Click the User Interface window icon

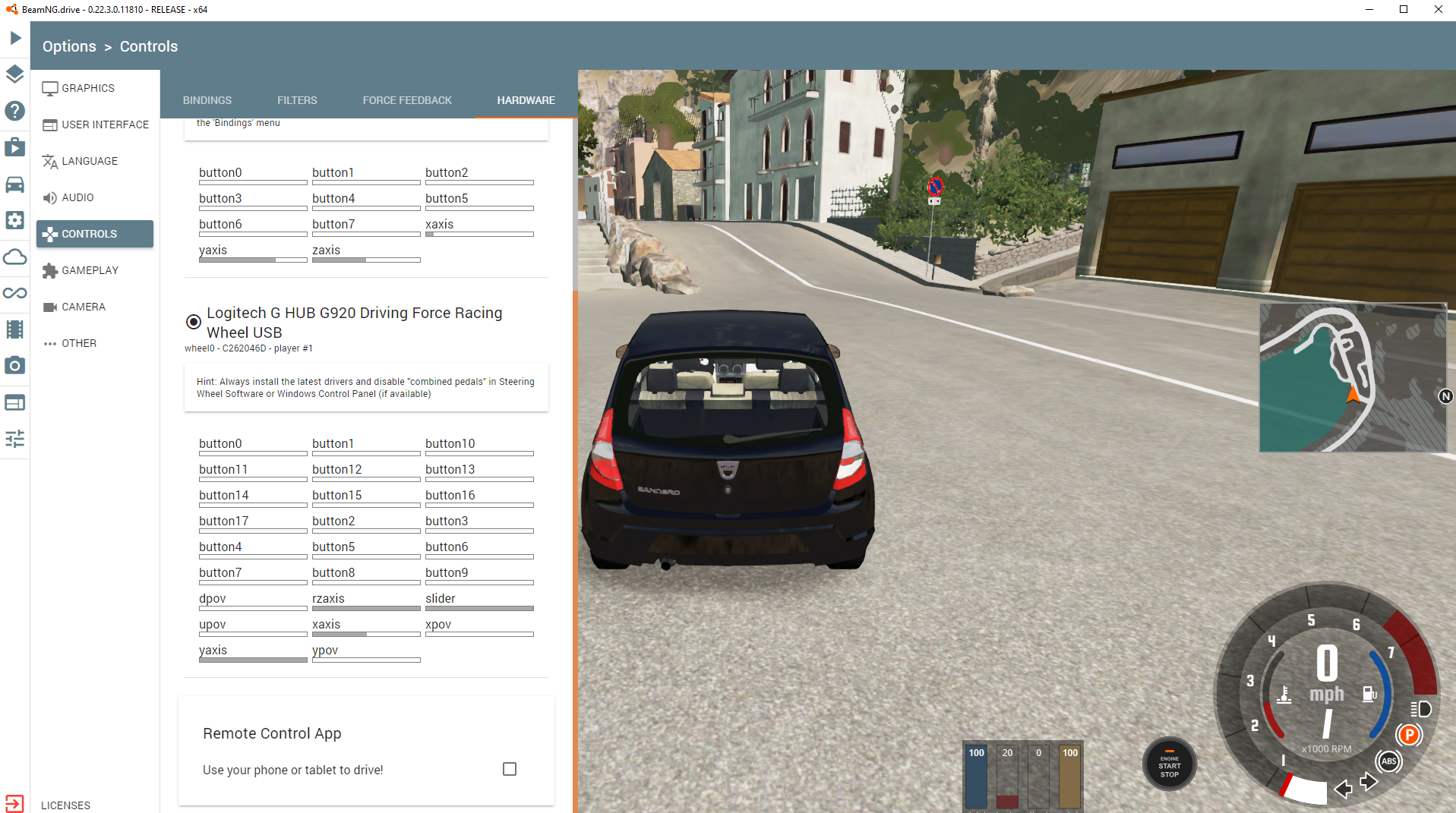point(50,124)
